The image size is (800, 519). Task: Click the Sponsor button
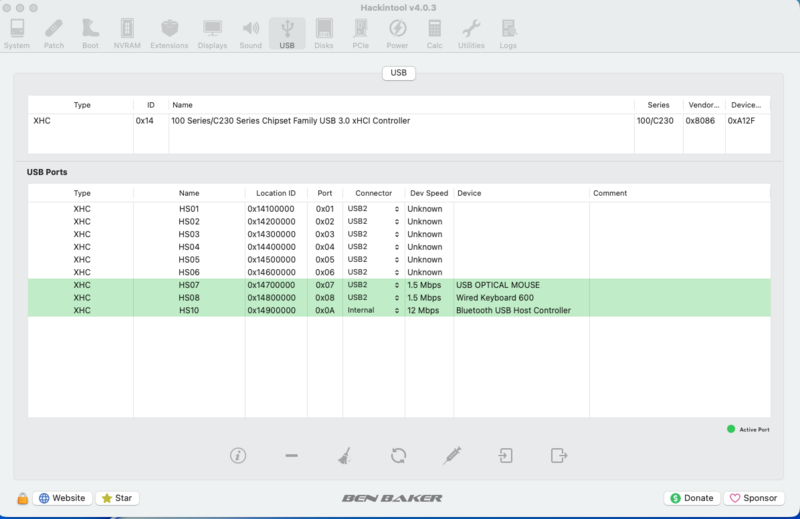[x=751, y=498]
